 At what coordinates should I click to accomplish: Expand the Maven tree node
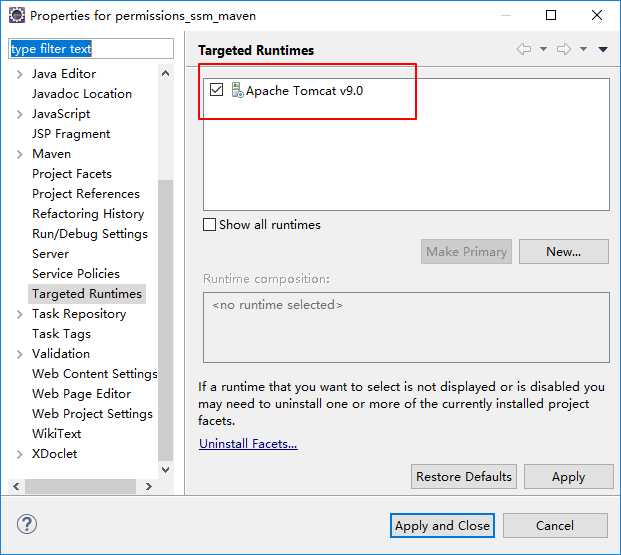pos(20,154)
